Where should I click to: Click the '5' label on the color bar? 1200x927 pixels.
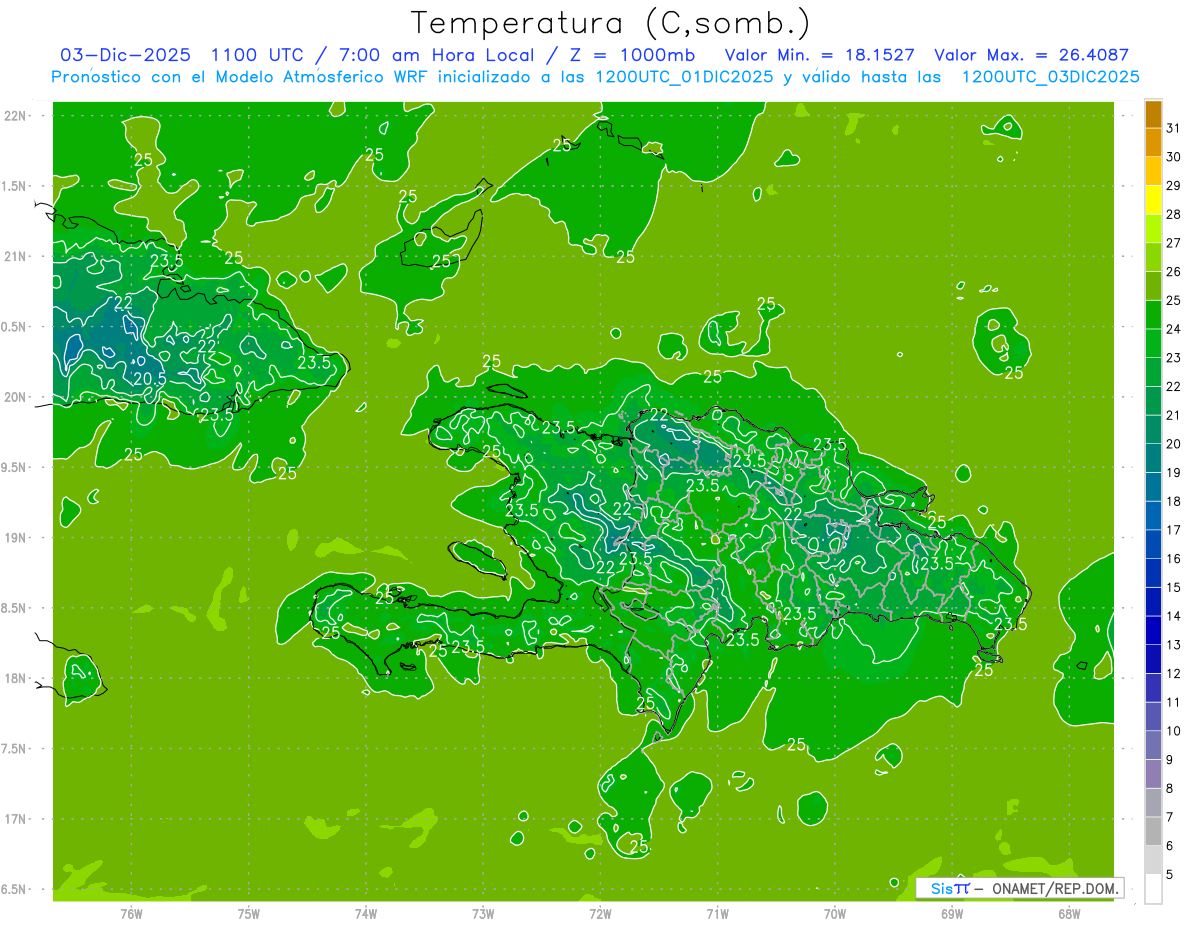[x=1170, y=875]
